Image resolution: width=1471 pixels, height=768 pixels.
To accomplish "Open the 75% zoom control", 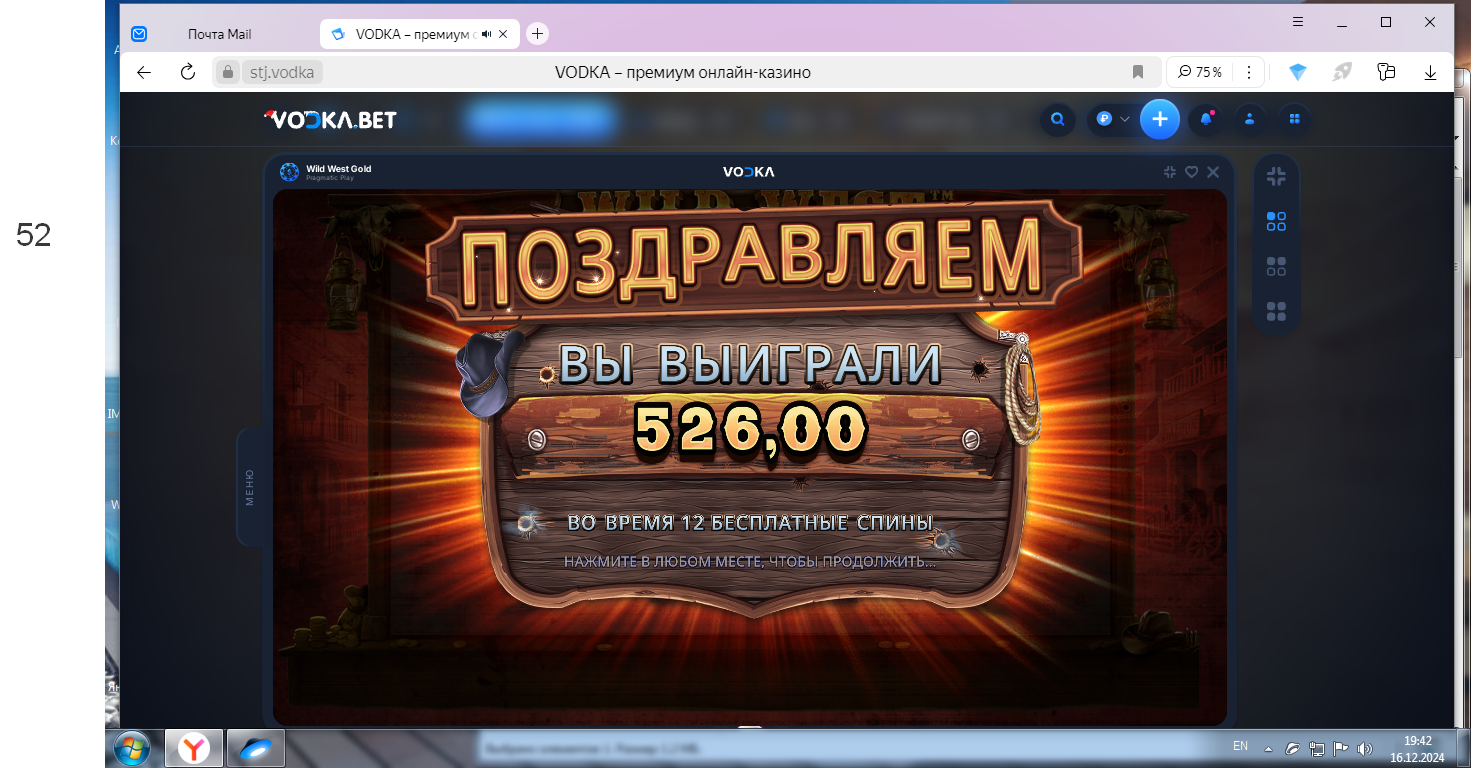I will (1198, 72).
